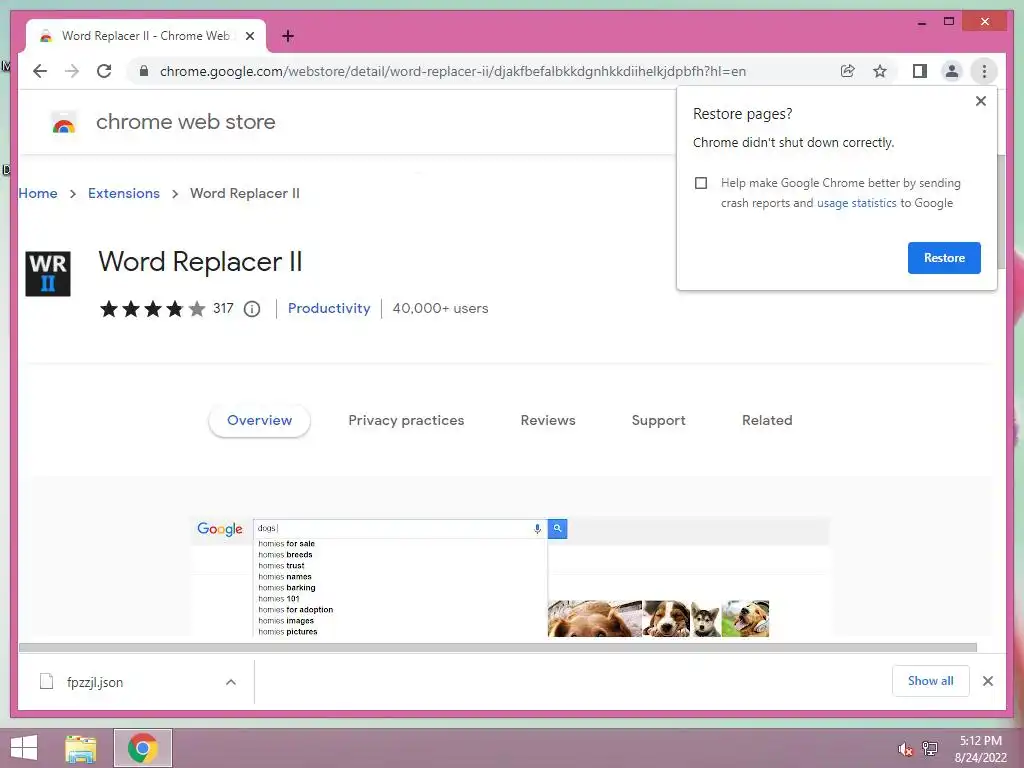1024x768 pixels.
Task: Close the Word Replacer II tab
Action: pos(249,36)
